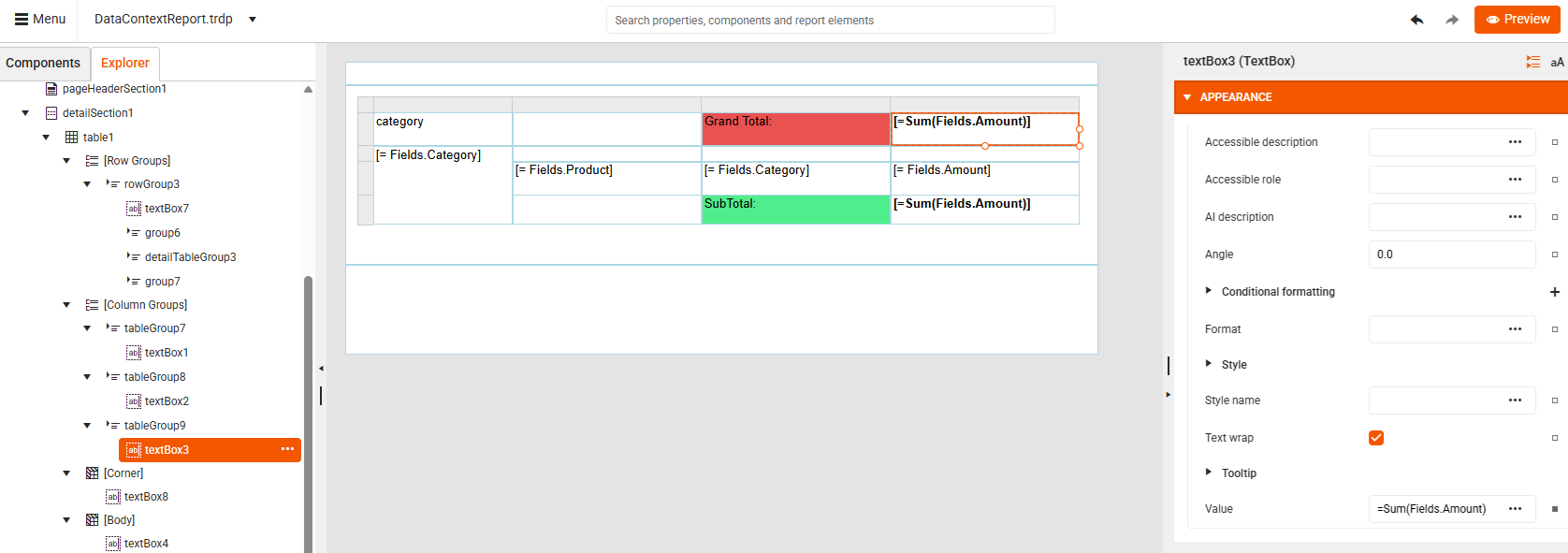Open the DataContextReport.trdp file dropdown arrow
This screenshot has width=1568, height=553.
coord(253,19)
